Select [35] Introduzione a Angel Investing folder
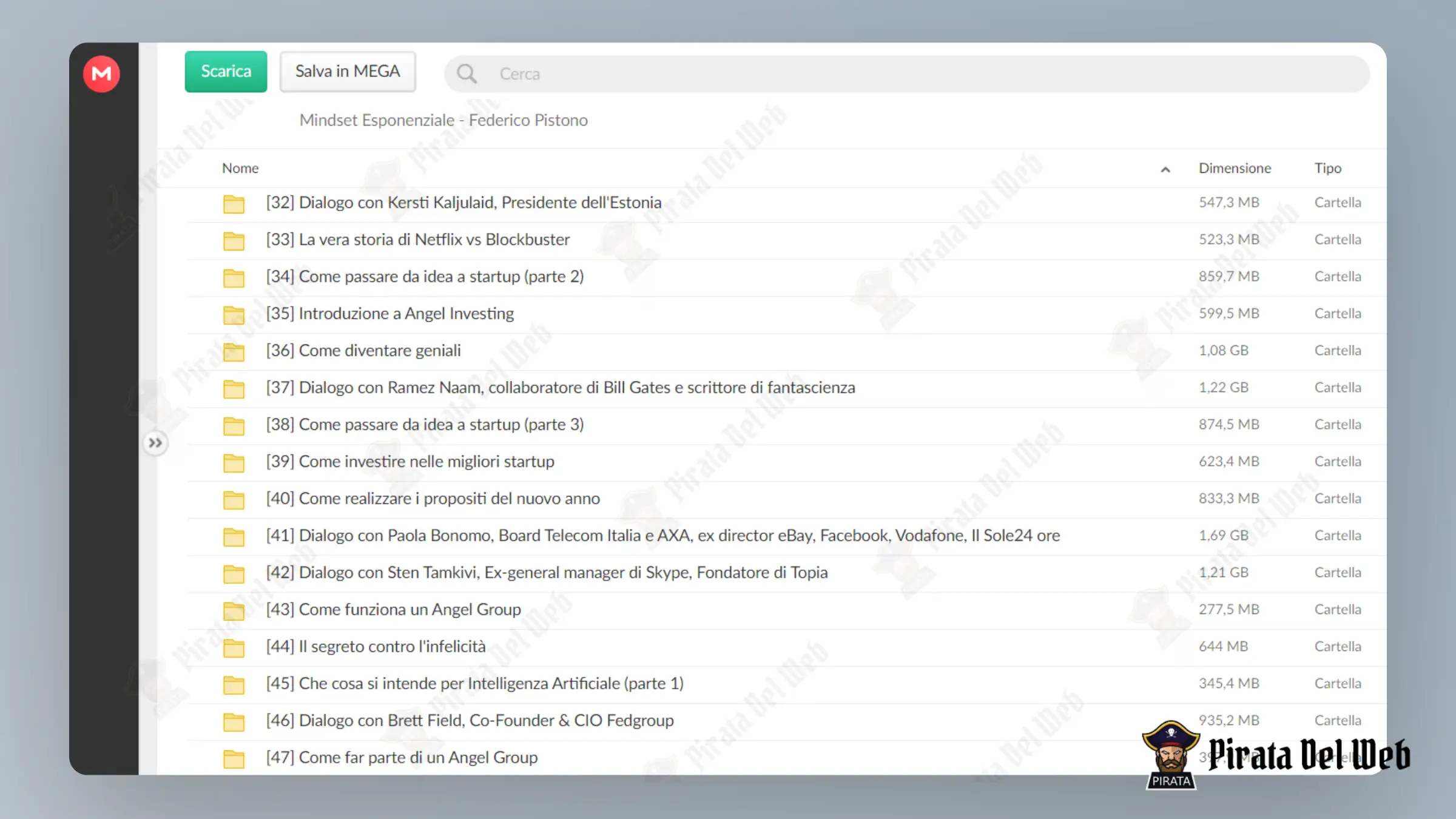This screenshot has height=819, width=1456. (786, 314)
